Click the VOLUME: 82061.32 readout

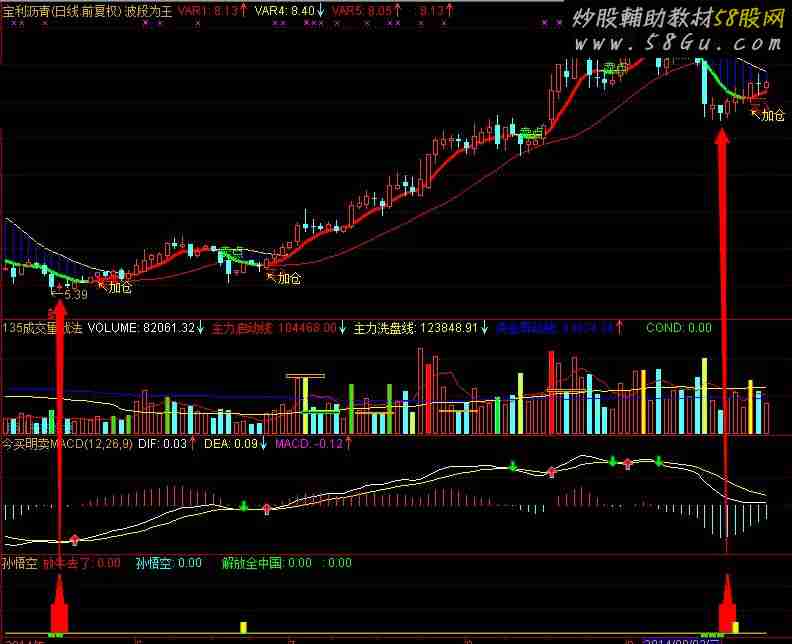pyautogui.click(x=145, y=328)
